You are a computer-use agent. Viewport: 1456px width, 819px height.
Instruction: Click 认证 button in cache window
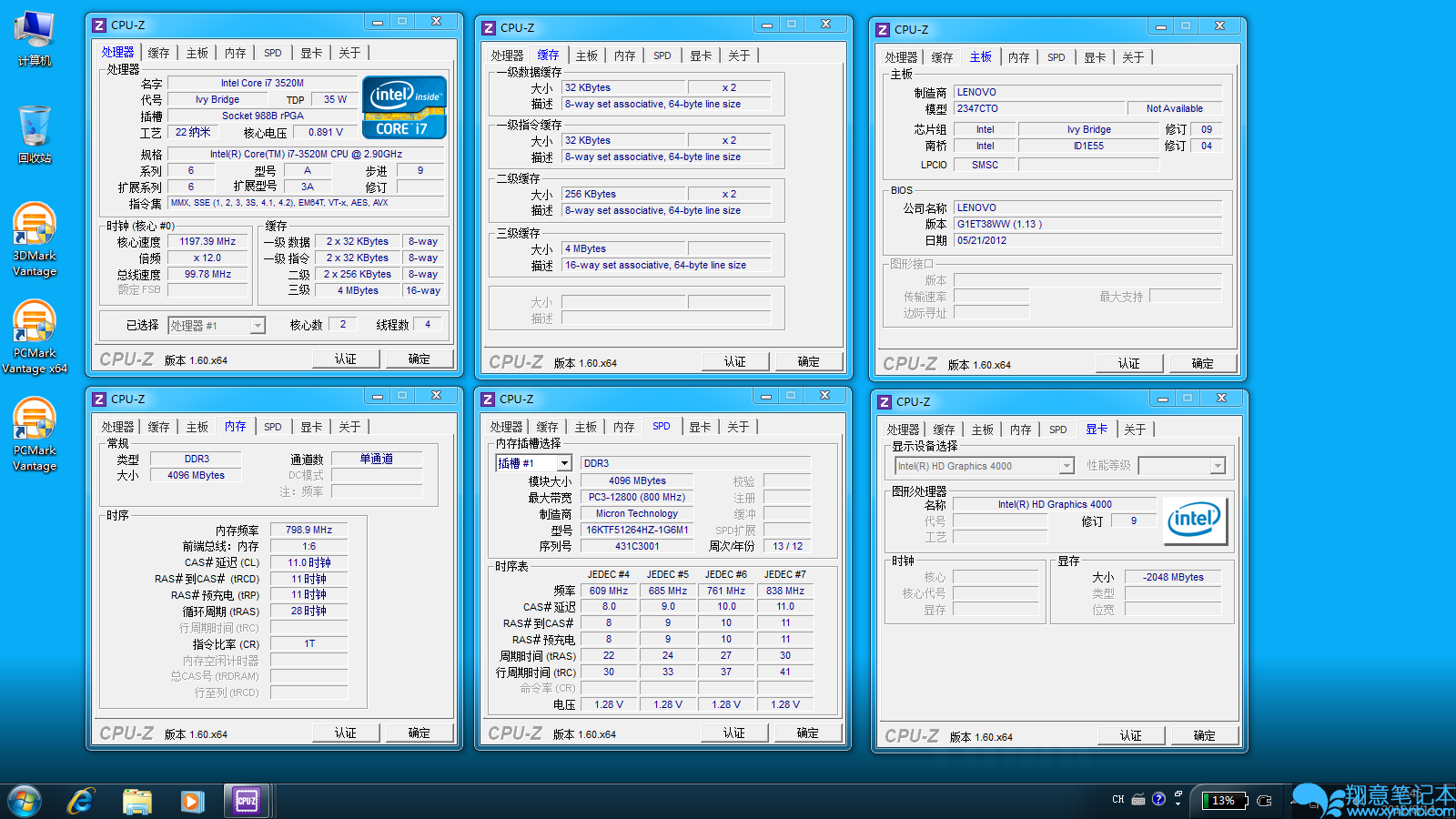[x=735, y=361]
